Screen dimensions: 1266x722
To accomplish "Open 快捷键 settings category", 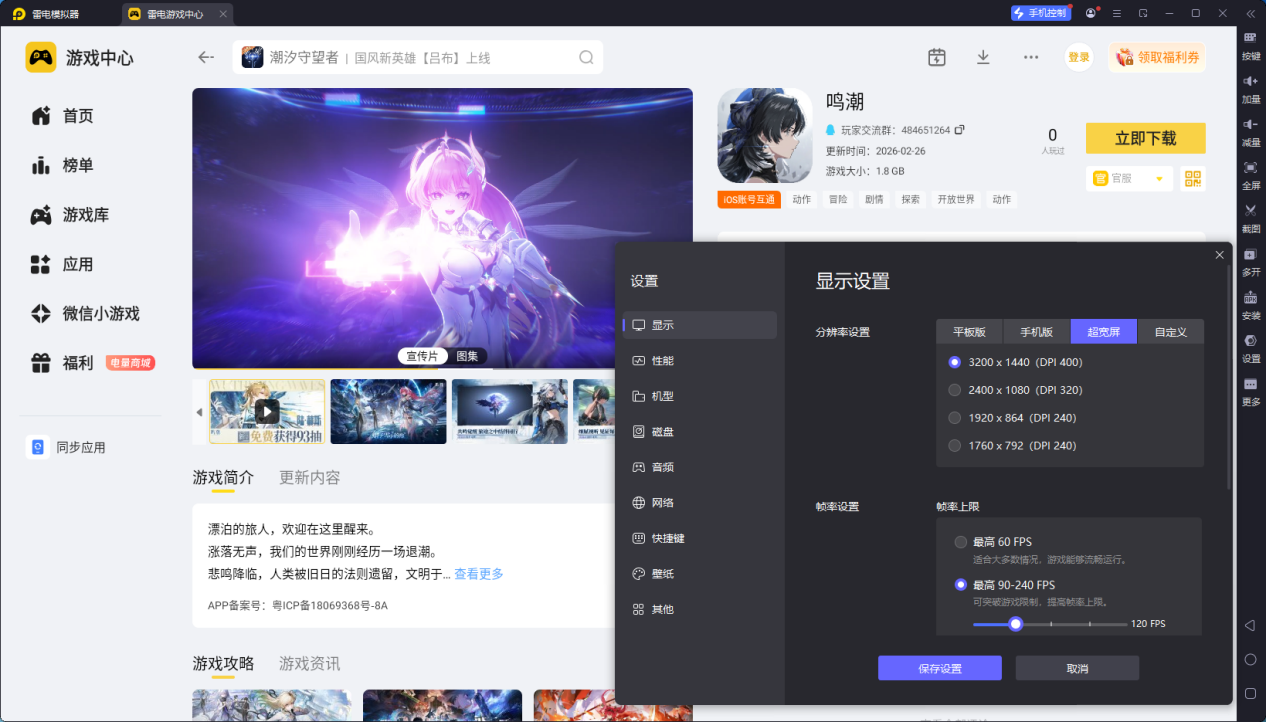I will pyautogui.click(x=699, y=538).
